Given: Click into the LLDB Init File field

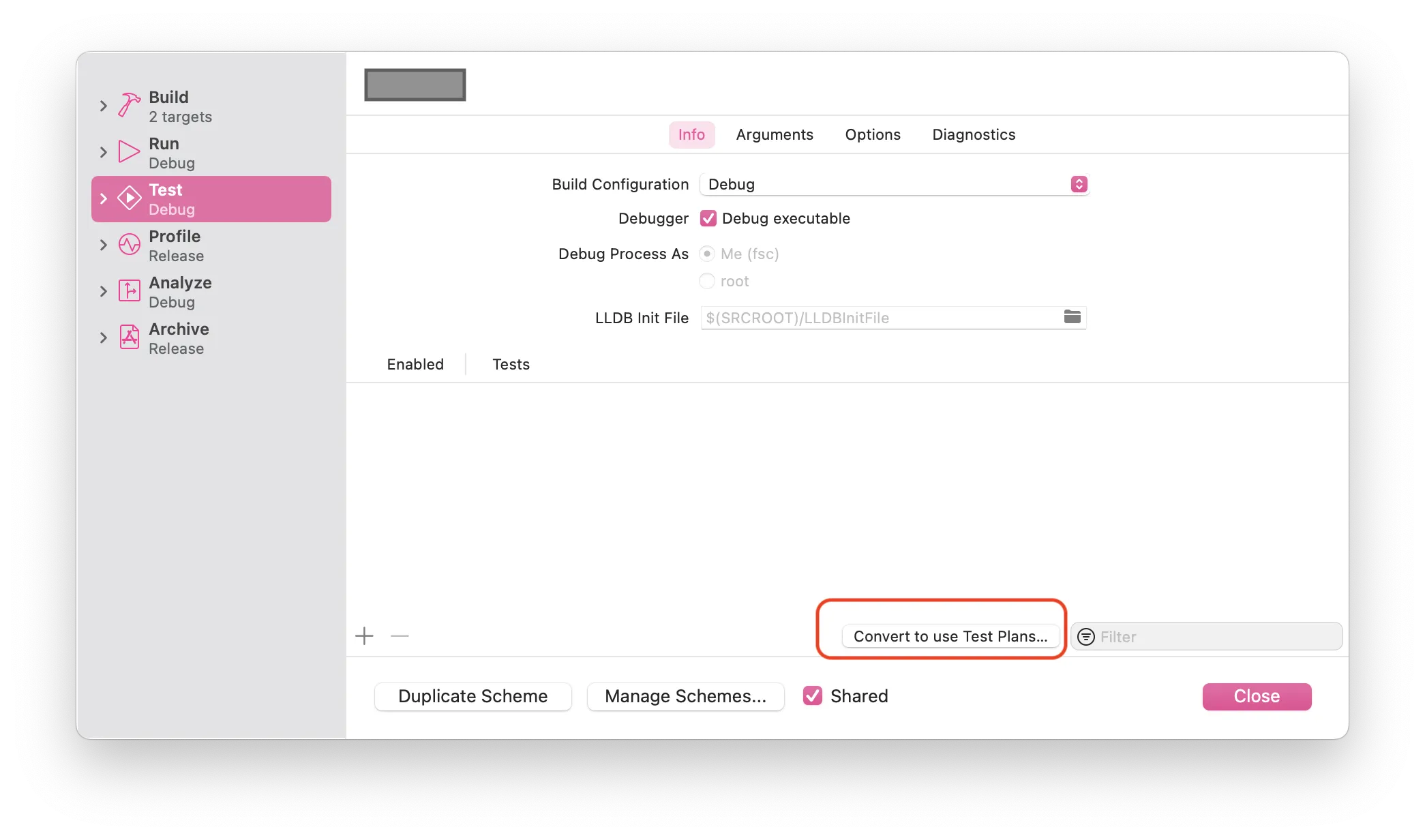Looking at the screenshot, I should tap(880, 318).
